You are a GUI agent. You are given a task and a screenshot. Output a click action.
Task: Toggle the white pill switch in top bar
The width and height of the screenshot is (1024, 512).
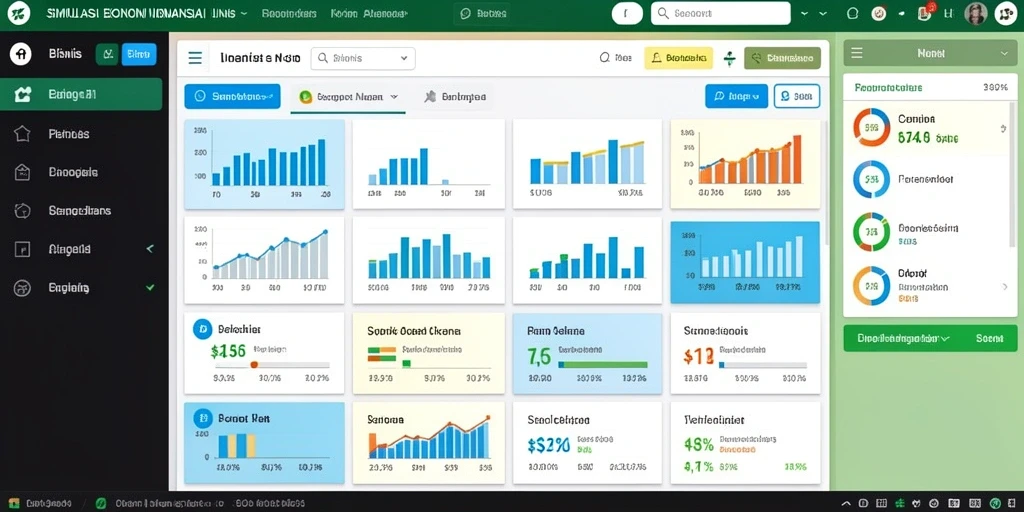[x=627, y=13]
